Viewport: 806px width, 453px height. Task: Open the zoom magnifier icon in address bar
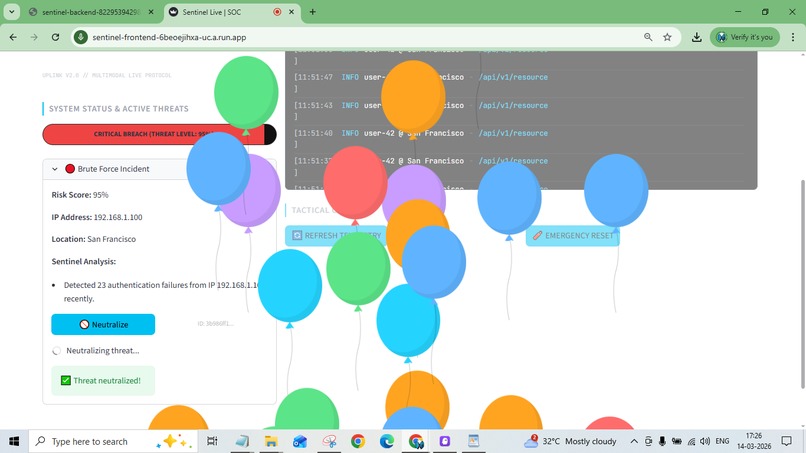coord(648,37)
